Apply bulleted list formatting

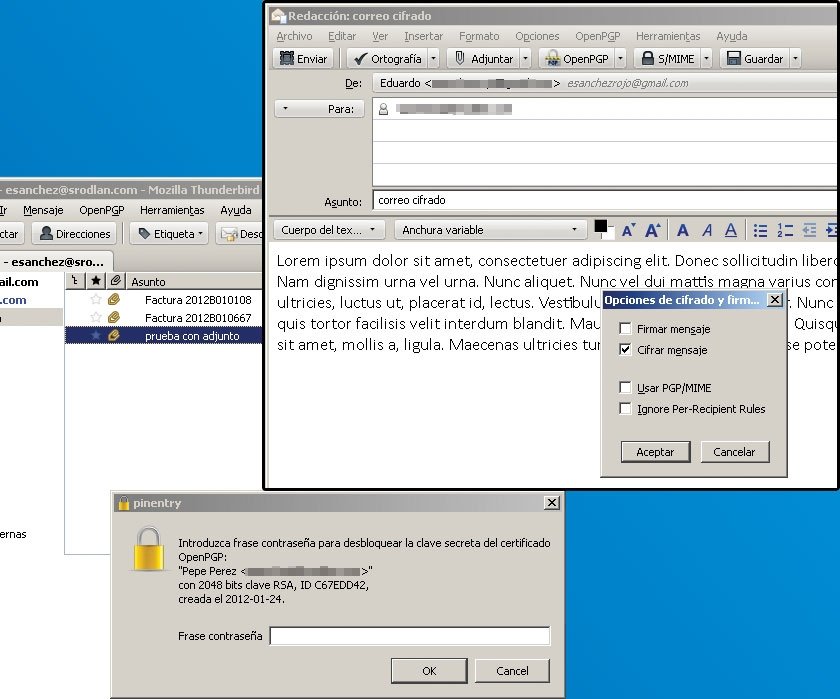click(760, 230)
